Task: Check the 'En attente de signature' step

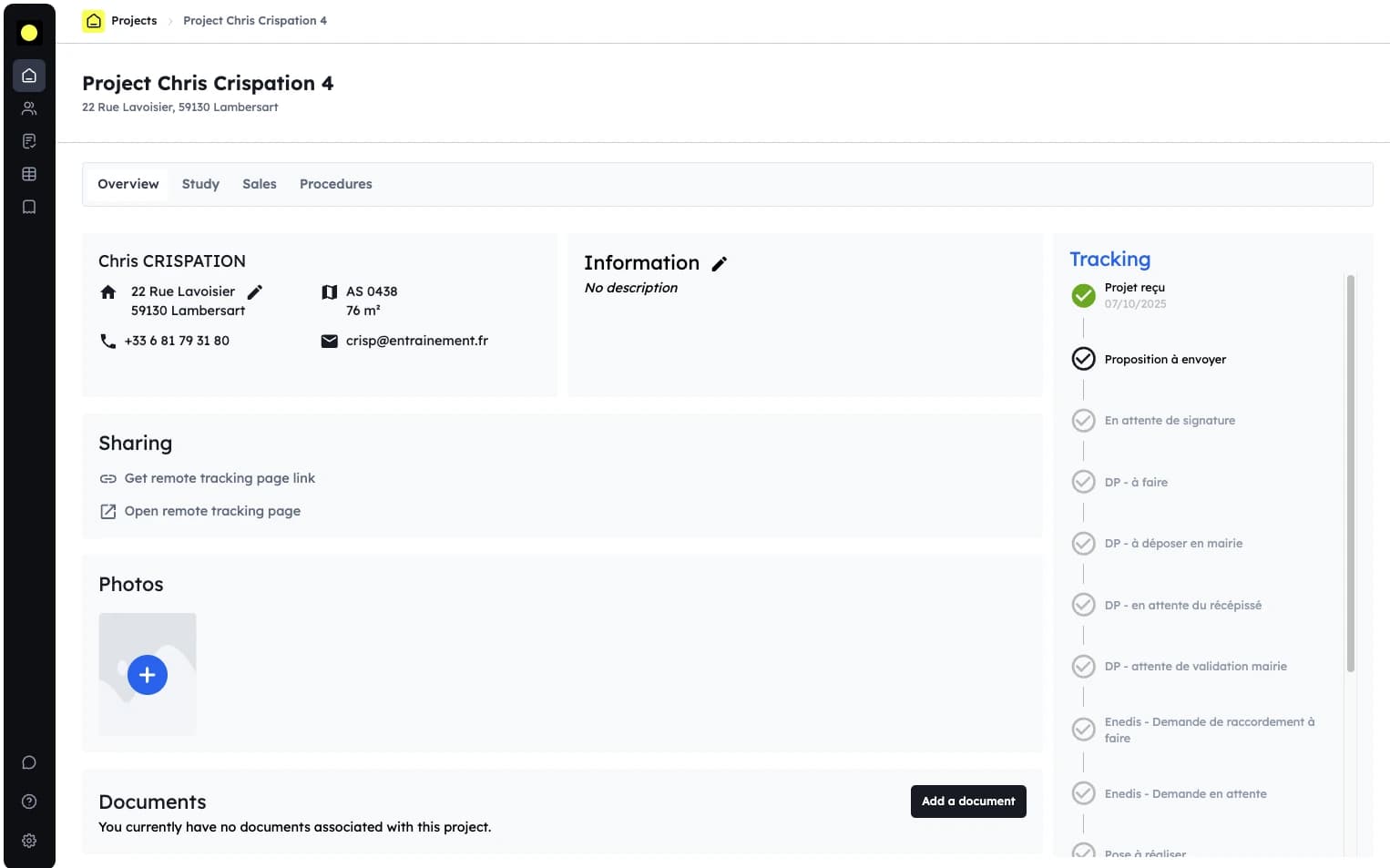Action: (x=1083, y=421)
